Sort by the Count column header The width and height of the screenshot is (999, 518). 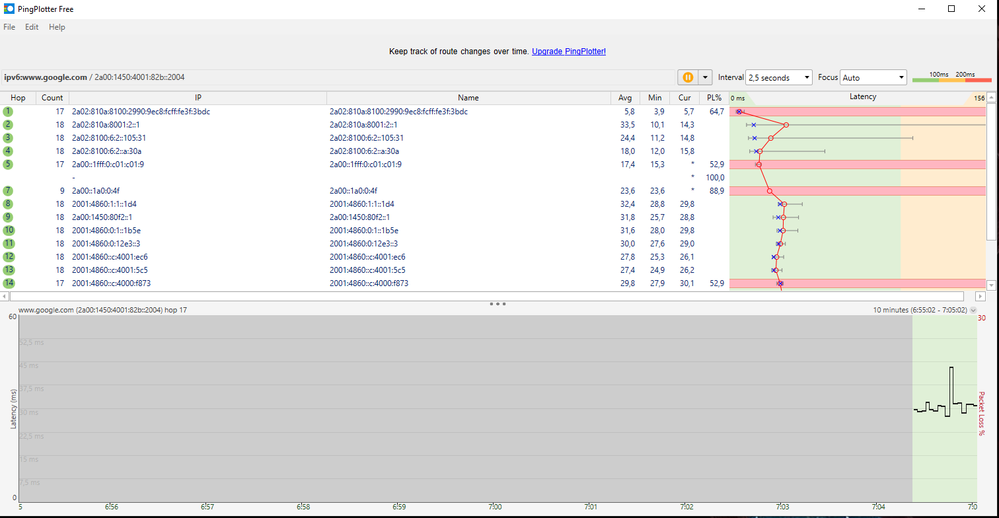tap(52, 97)
